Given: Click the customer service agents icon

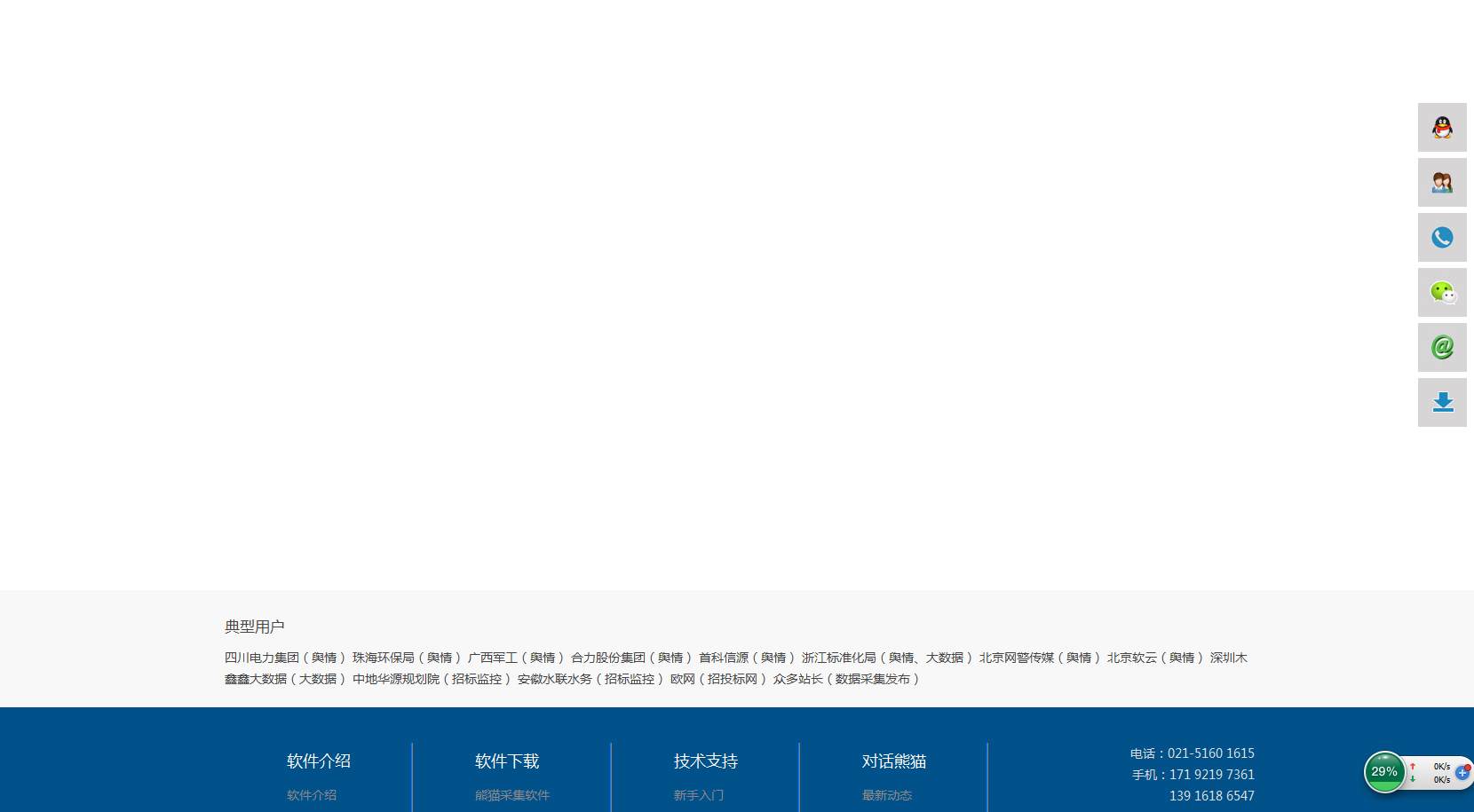Looking at the screenshot, I should coord(1442,182).
